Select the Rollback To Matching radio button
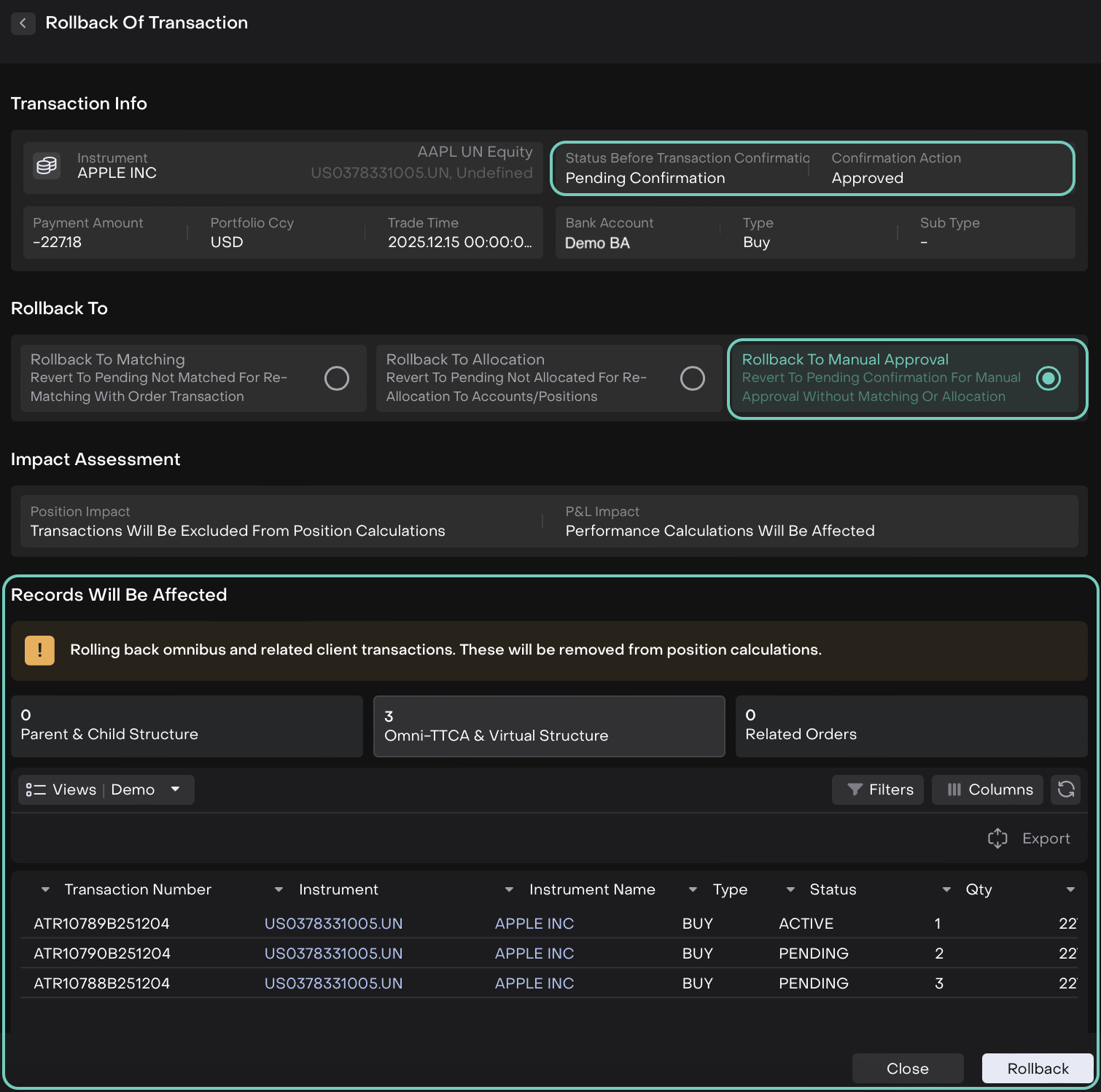 point(336,378)
